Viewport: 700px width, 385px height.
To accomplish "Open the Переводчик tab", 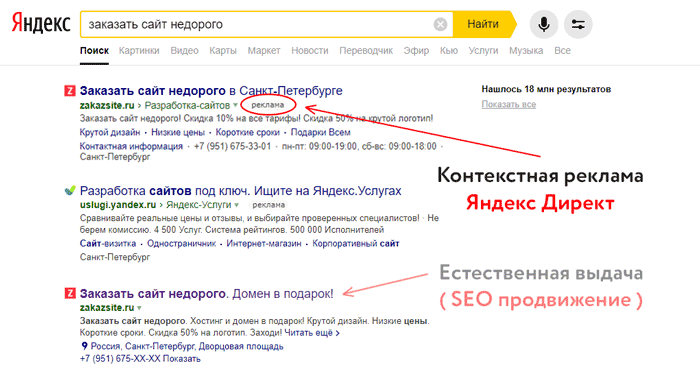I will point(366,50).
